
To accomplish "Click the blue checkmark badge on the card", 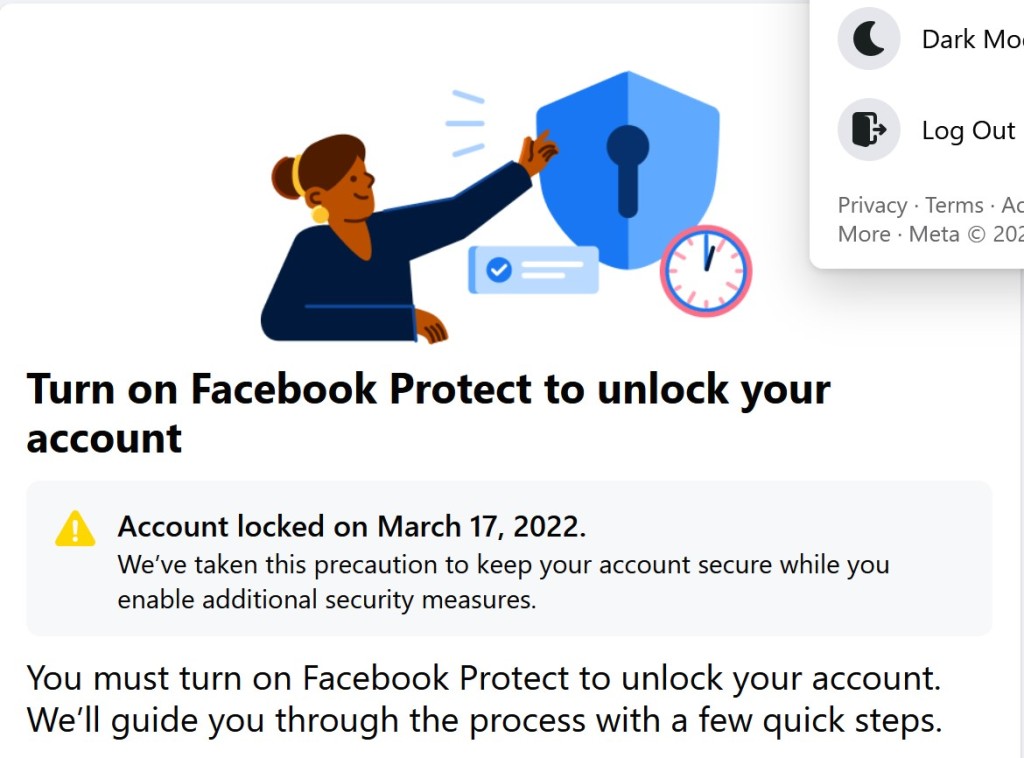I will pyautogui.click(x=498, y=269).
